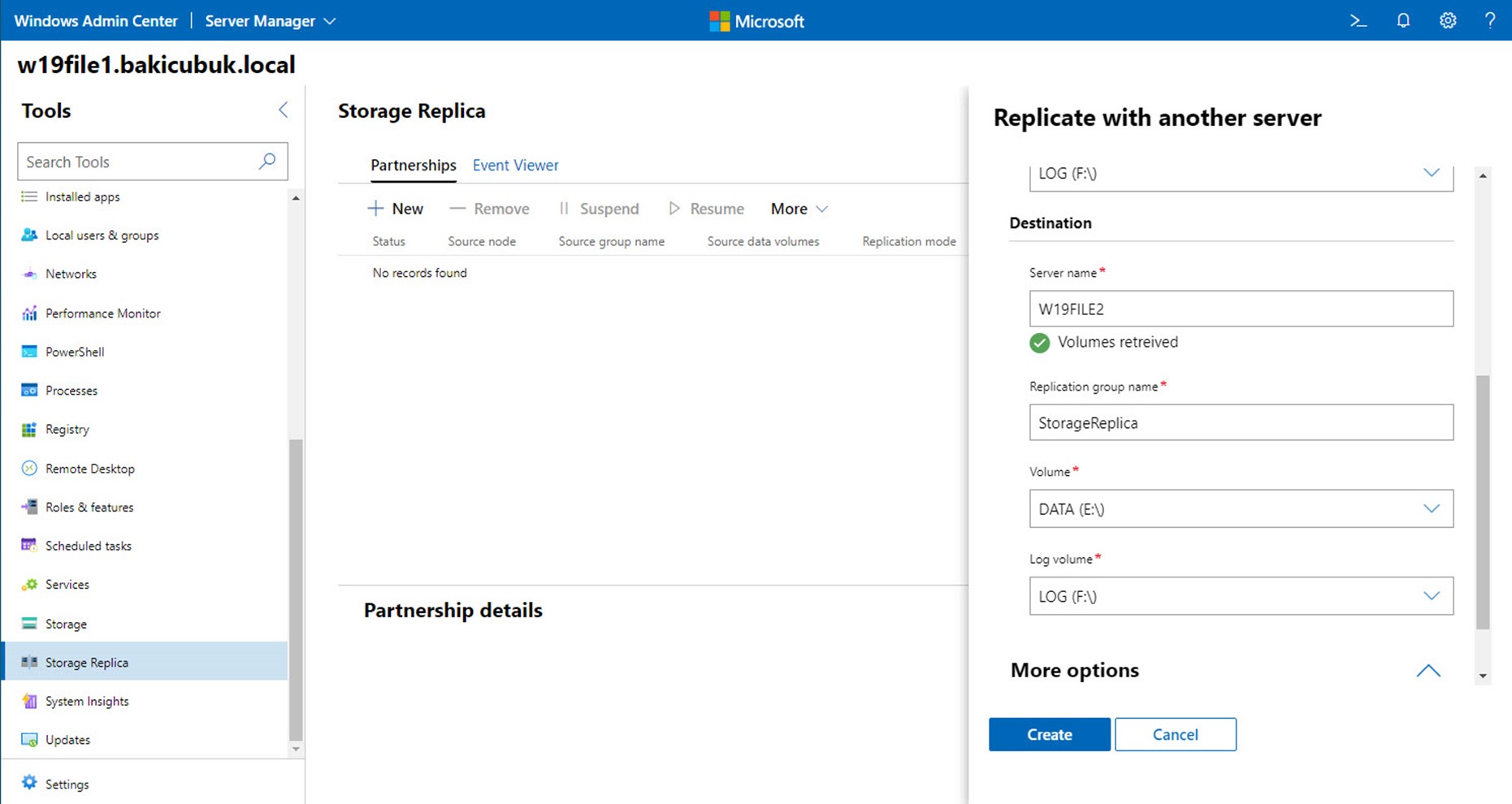
Task: Click the Resume toolbar button
Action: 706,209
